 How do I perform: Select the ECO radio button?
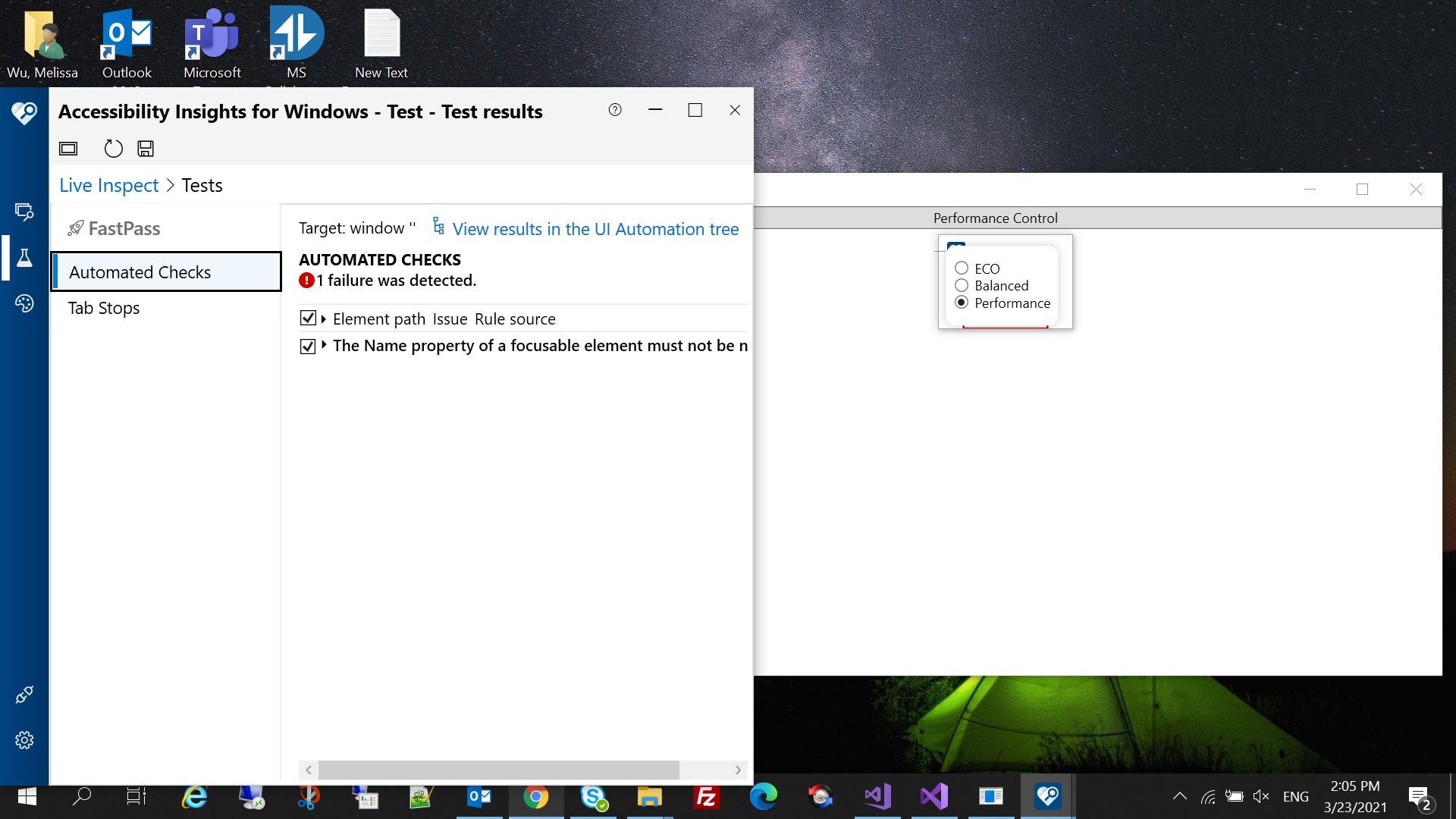[962, 268]
